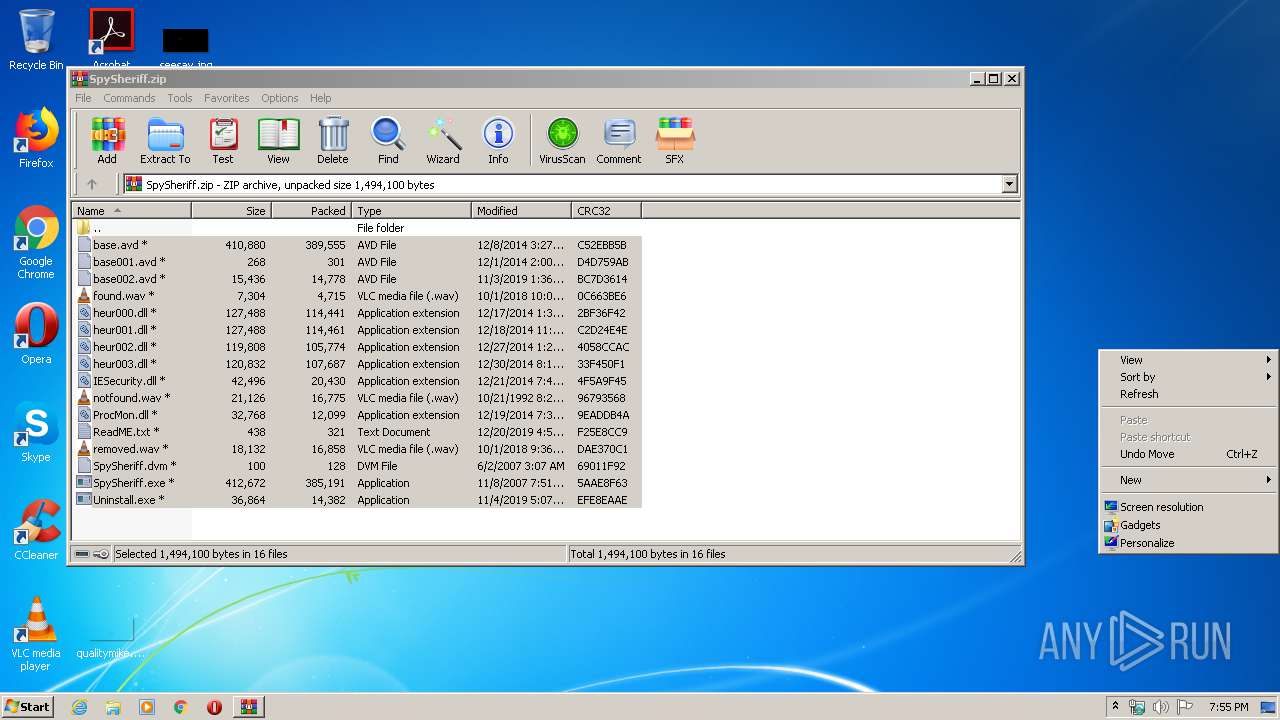
Task: Expand the Sort by submenu
Action: 1188,377
